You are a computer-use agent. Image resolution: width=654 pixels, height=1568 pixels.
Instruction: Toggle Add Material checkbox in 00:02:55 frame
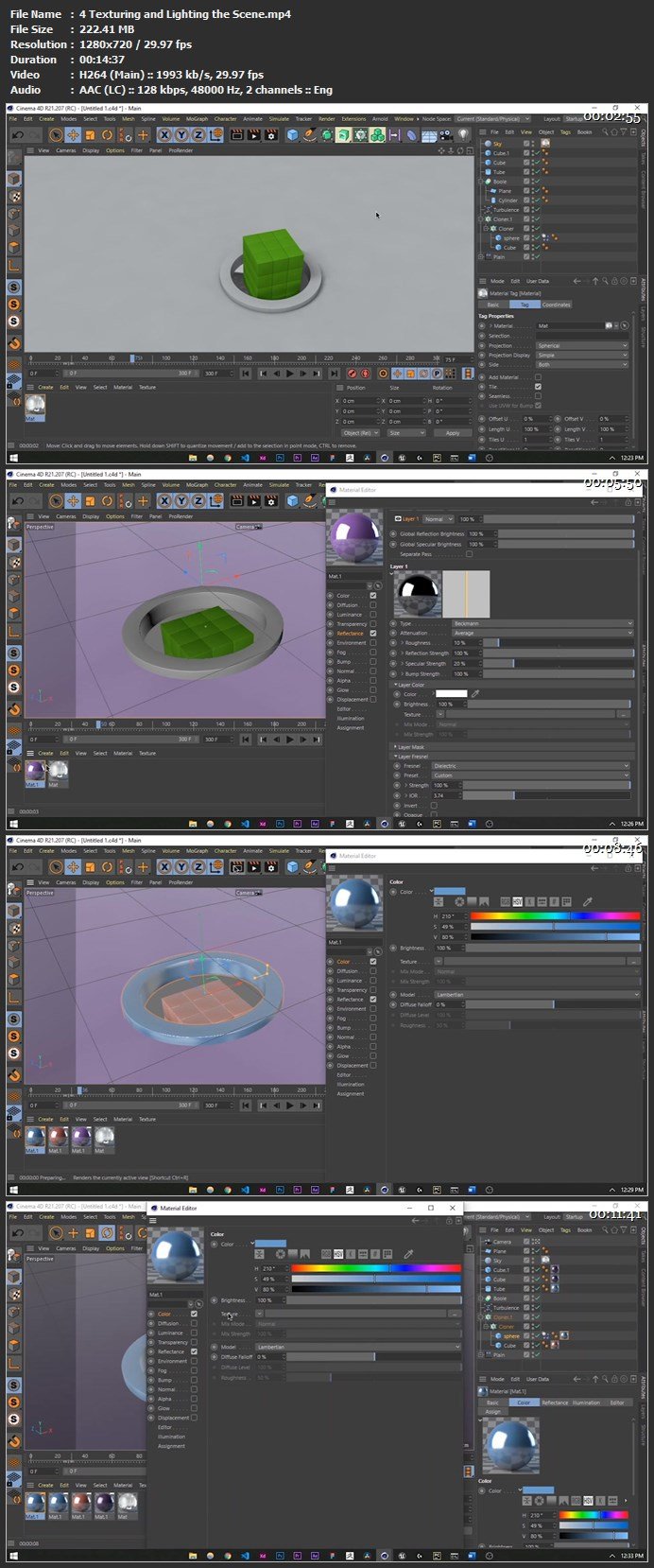pyautogui.click(x=538, y=377)
